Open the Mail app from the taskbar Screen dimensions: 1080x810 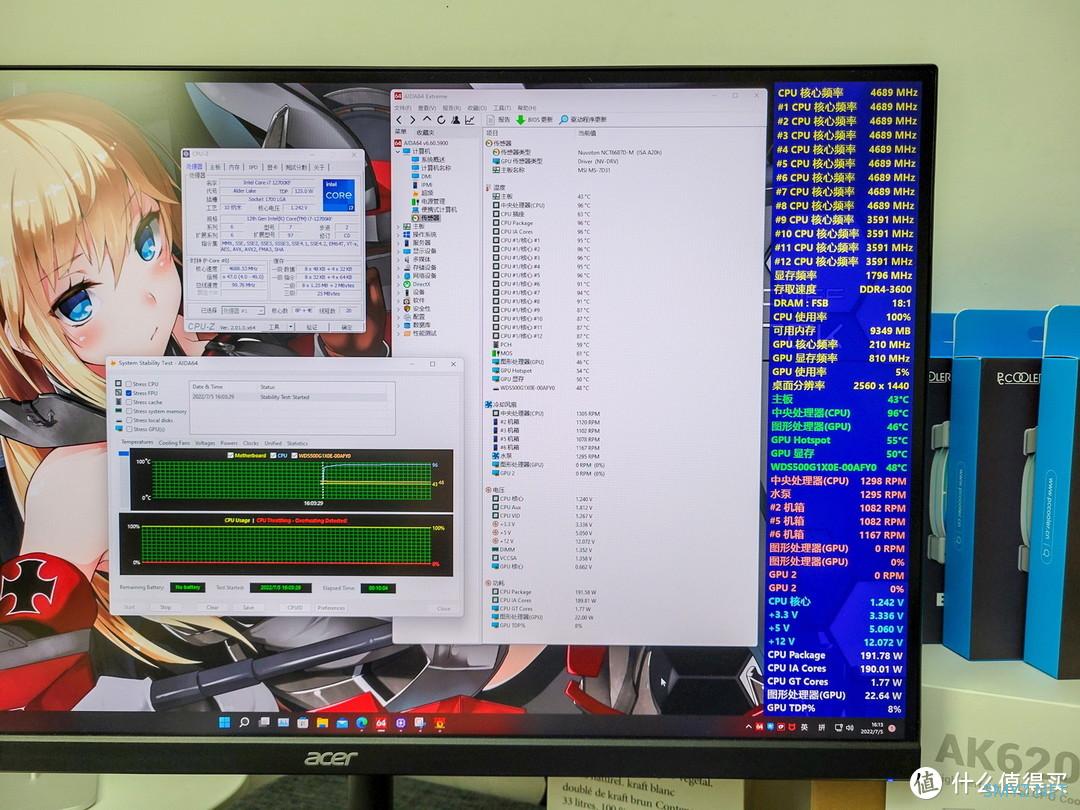(342, 723)
